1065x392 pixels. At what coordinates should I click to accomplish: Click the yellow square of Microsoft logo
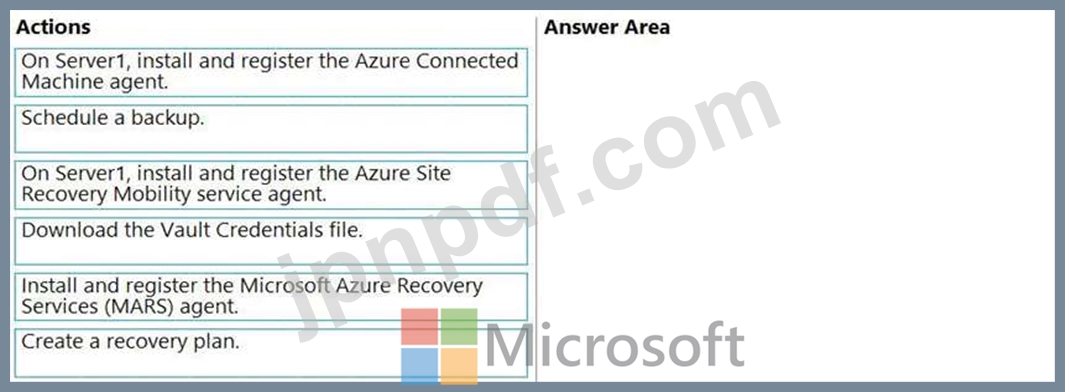click(x=459, y=366)
